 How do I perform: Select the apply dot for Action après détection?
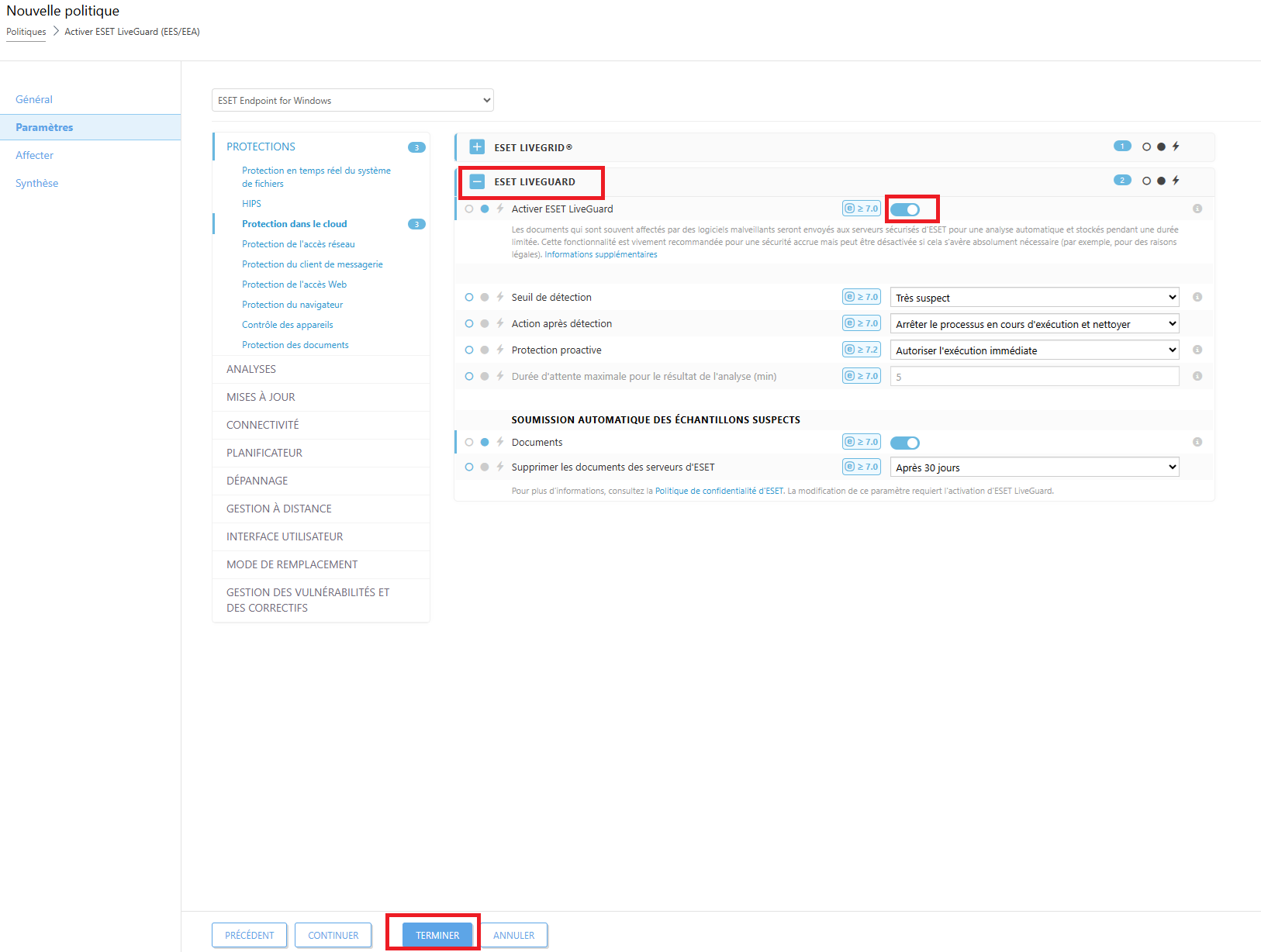click(x=485, y=323)
